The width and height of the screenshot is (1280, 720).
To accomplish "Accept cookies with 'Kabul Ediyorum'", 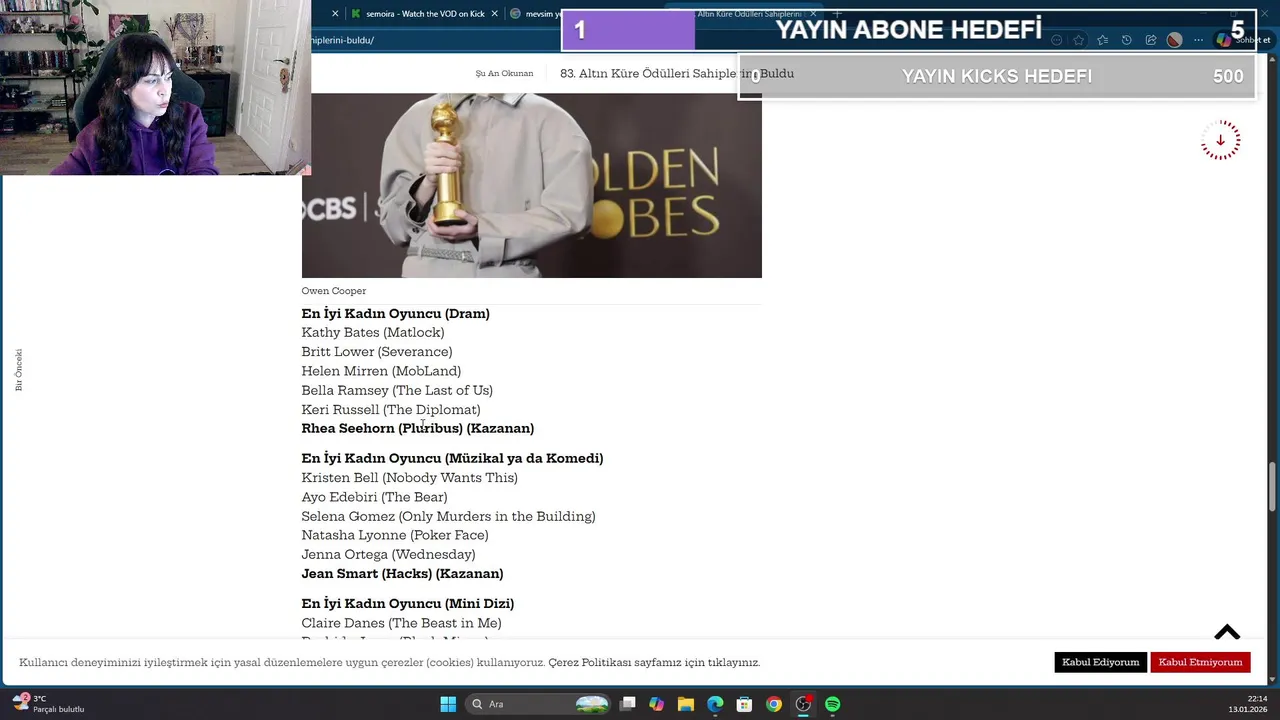I will click(1100, 662).
